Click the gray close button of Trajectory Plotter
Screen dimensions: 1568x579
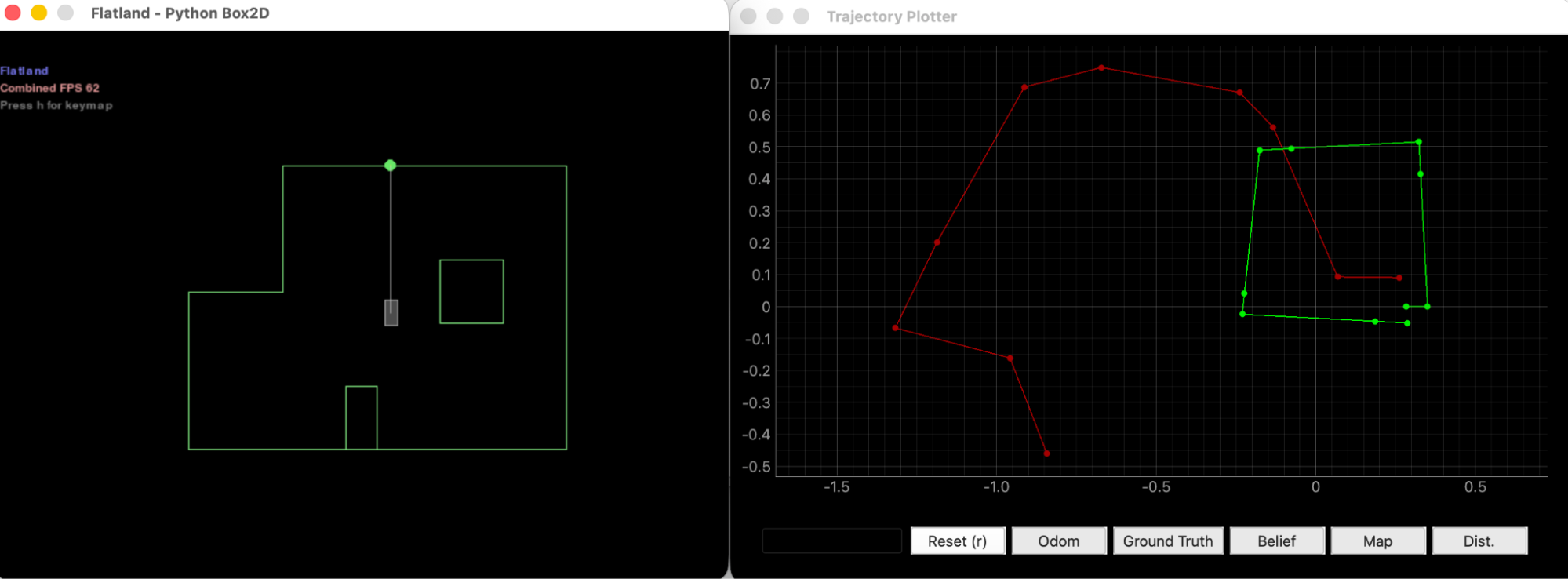pyautogui.click(x=748, y=16)
